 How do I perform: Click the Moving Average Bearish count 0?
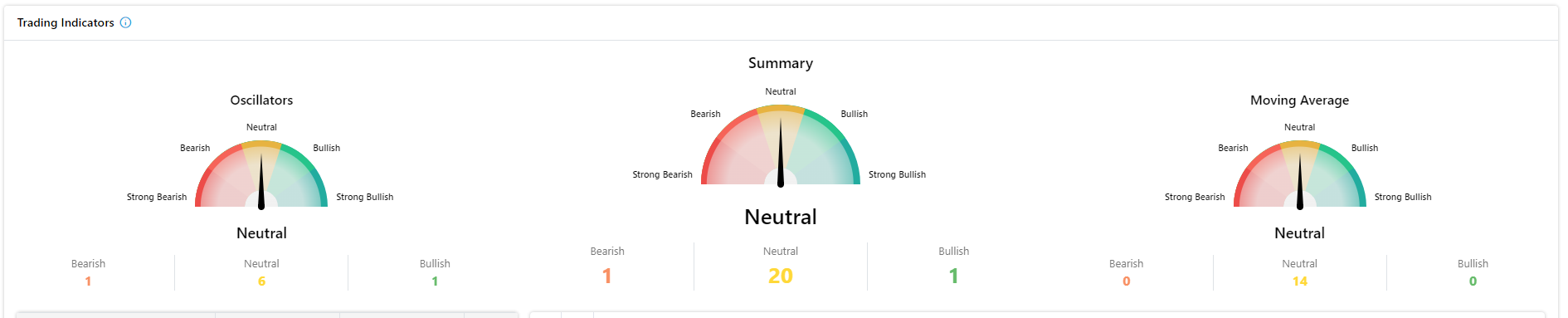point(1127,281)
